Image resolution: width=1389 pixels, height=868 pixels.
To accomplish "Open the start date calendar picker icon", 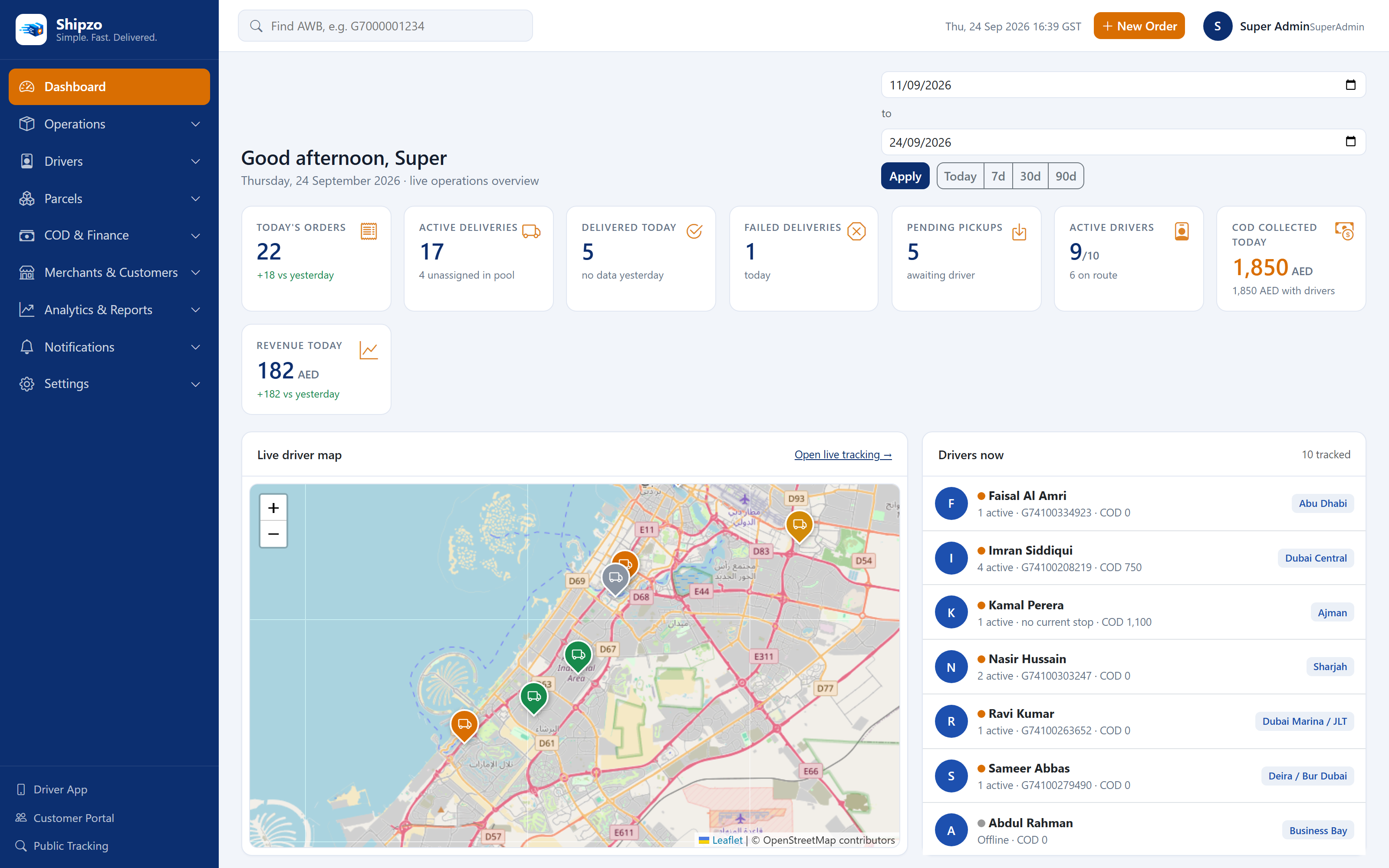I will click(x=1350, y=84).
